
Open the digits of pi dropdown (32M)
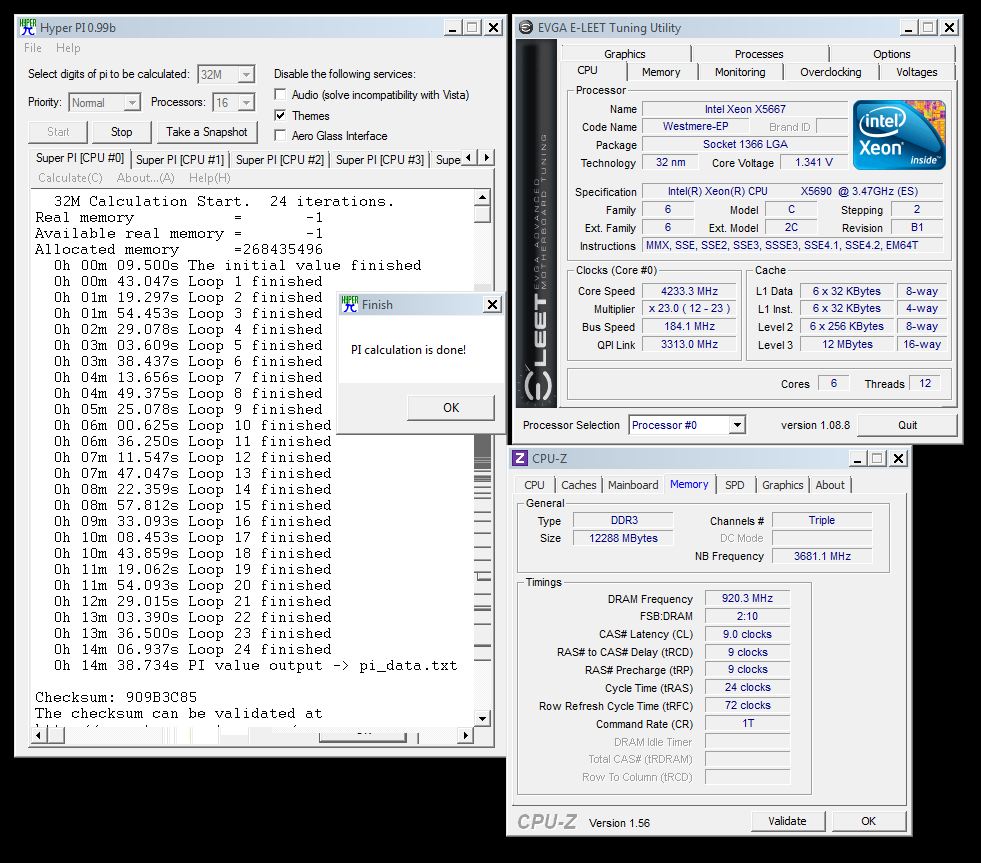click(247, 74)
